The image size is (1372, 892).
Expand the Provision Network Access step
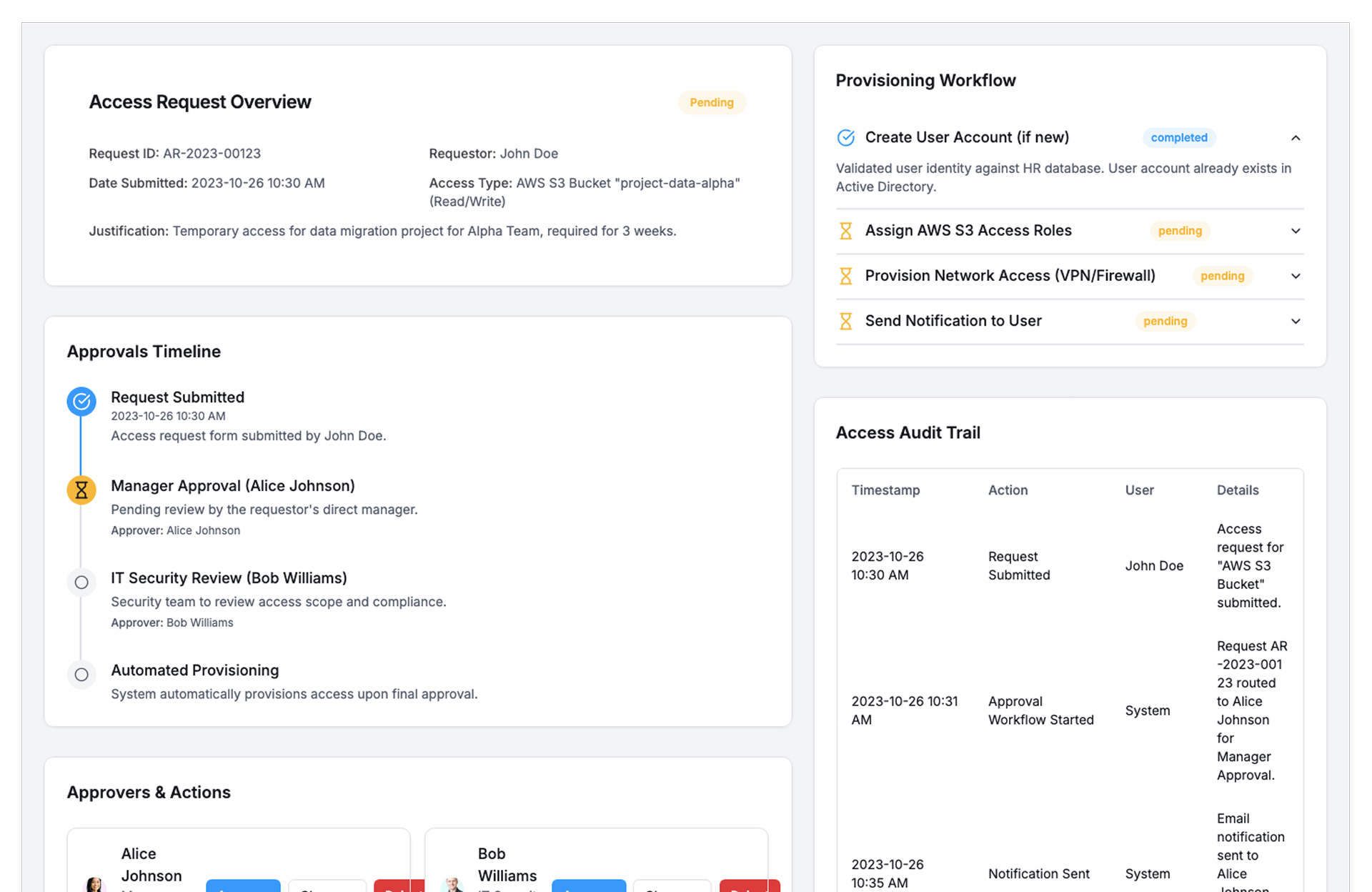[x=1295, y=276]
